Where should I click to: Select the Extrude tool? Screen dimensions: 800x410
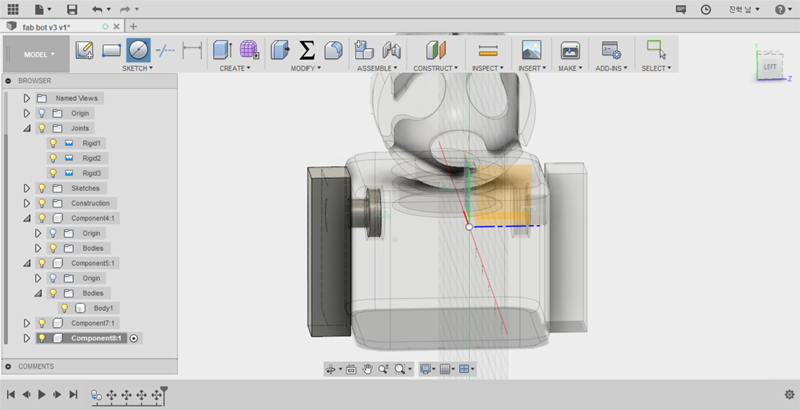tap(222, 50)
